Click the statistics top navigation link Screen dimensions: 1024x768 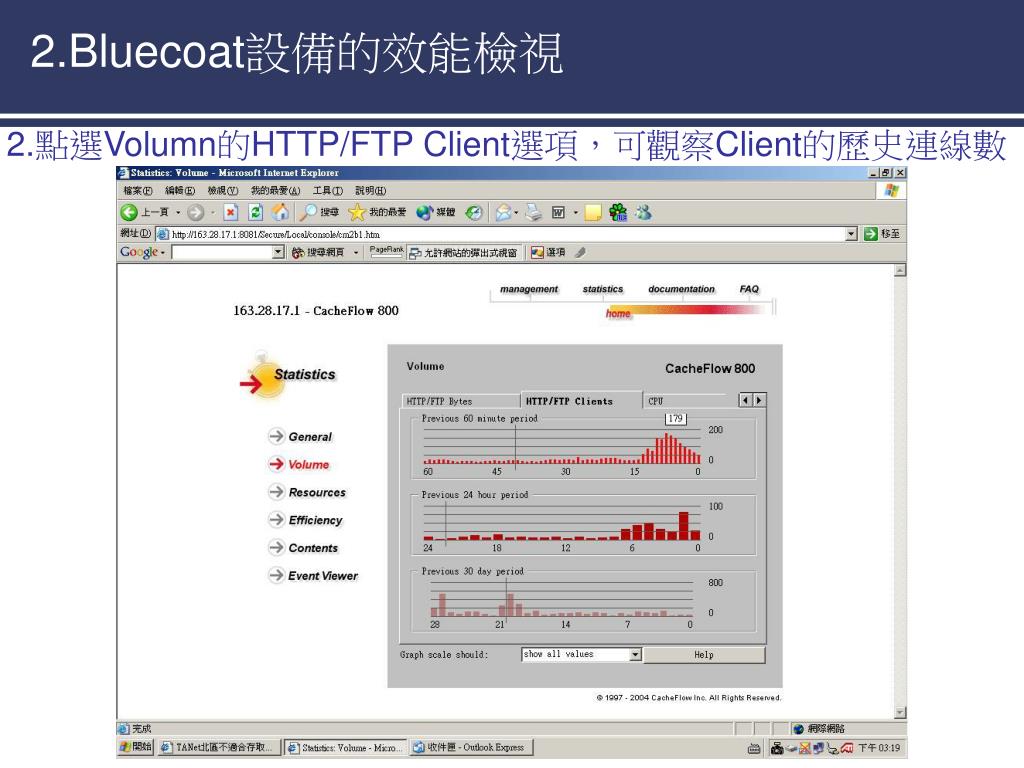tap(603, 289)
